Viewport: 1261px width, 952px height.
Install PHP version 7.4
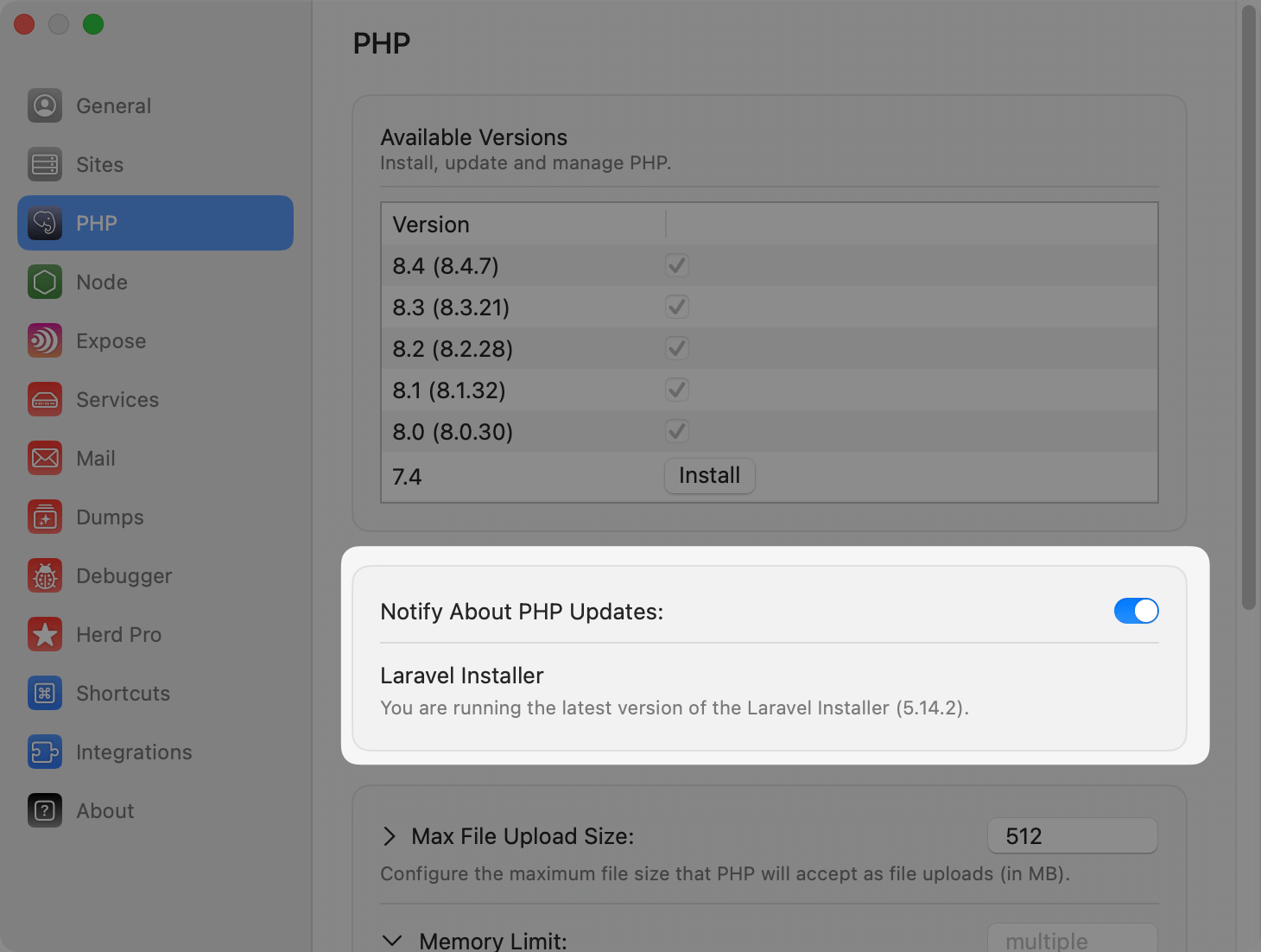click(x=708, y=475)
